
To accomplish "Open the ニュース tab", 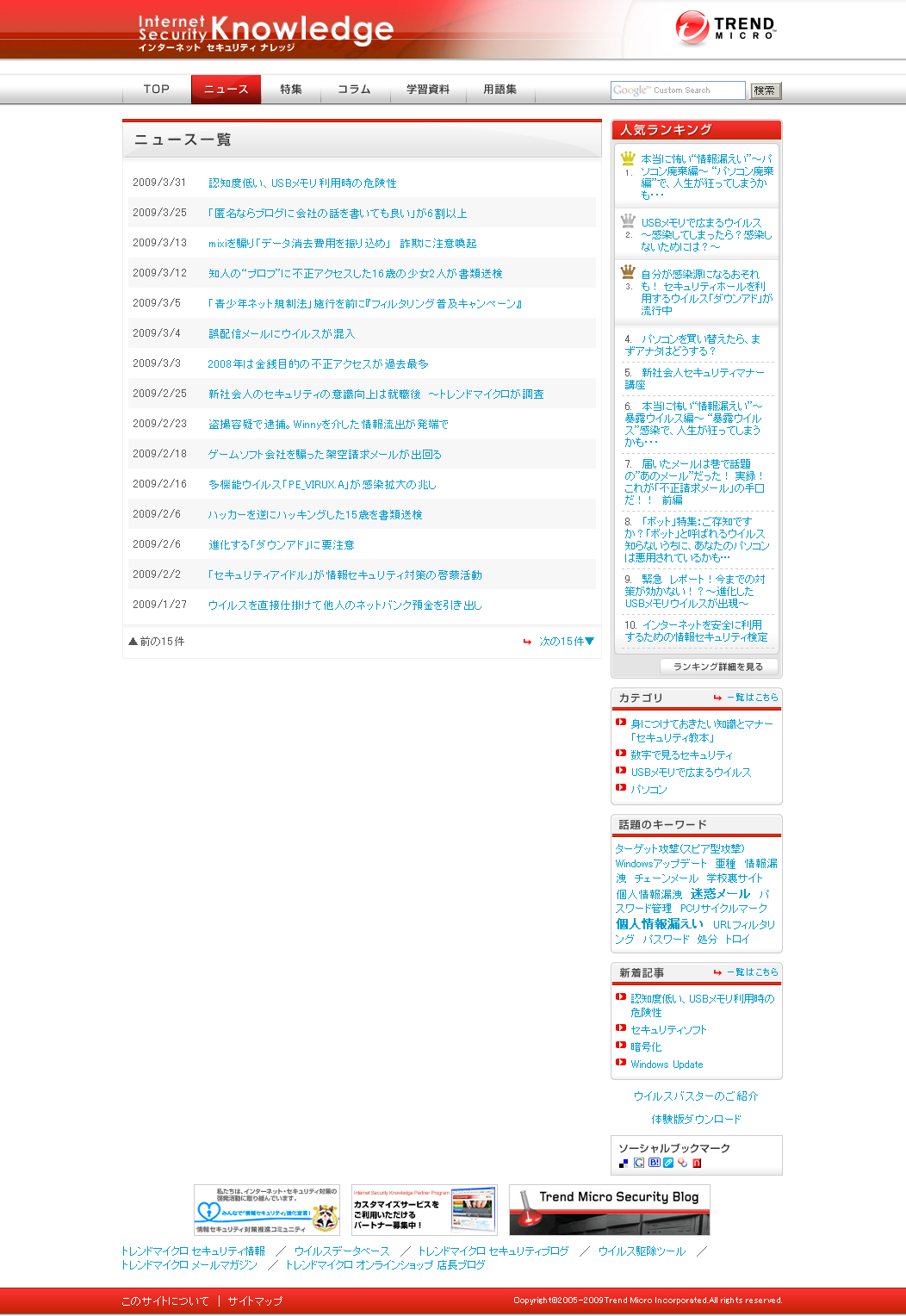I will pyautogui.click(x=226, y=90).
